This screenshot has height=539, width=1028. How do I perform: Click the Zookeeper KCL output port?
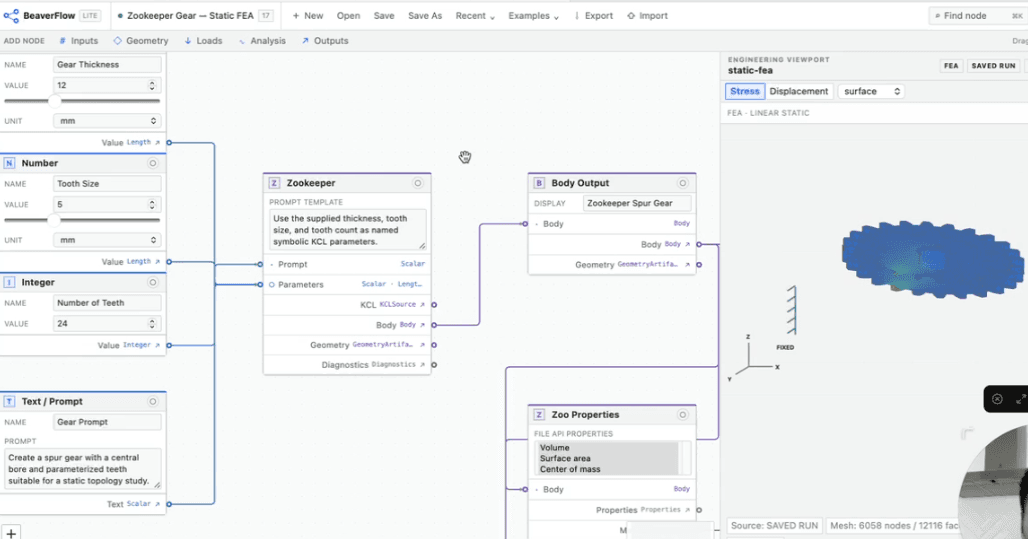click(434, 305)
